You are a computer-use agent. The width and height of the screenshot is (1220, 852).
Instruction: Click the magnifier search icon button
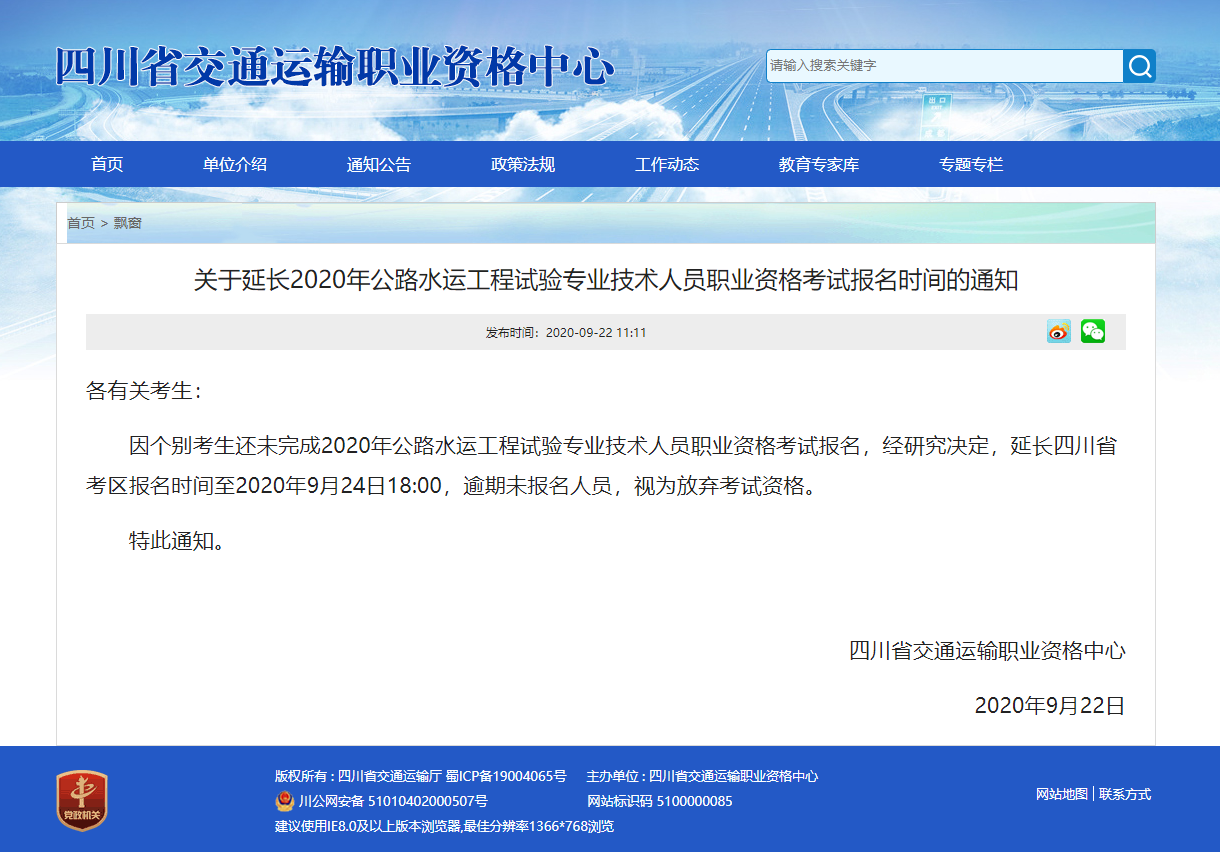tap(1139, 66)
